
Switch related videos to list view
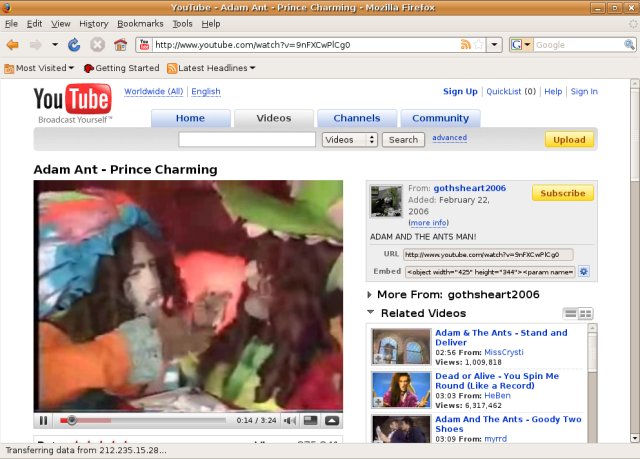[570, 314]
